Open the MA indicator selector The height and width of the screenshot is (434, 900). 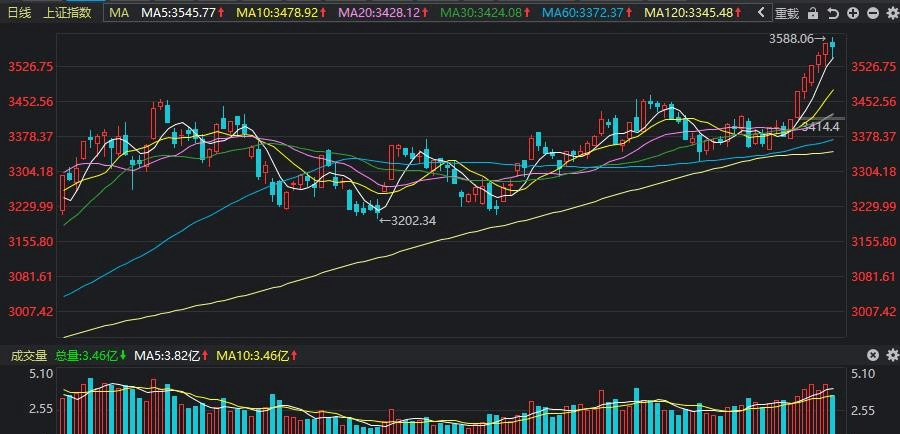click(119, 13)
